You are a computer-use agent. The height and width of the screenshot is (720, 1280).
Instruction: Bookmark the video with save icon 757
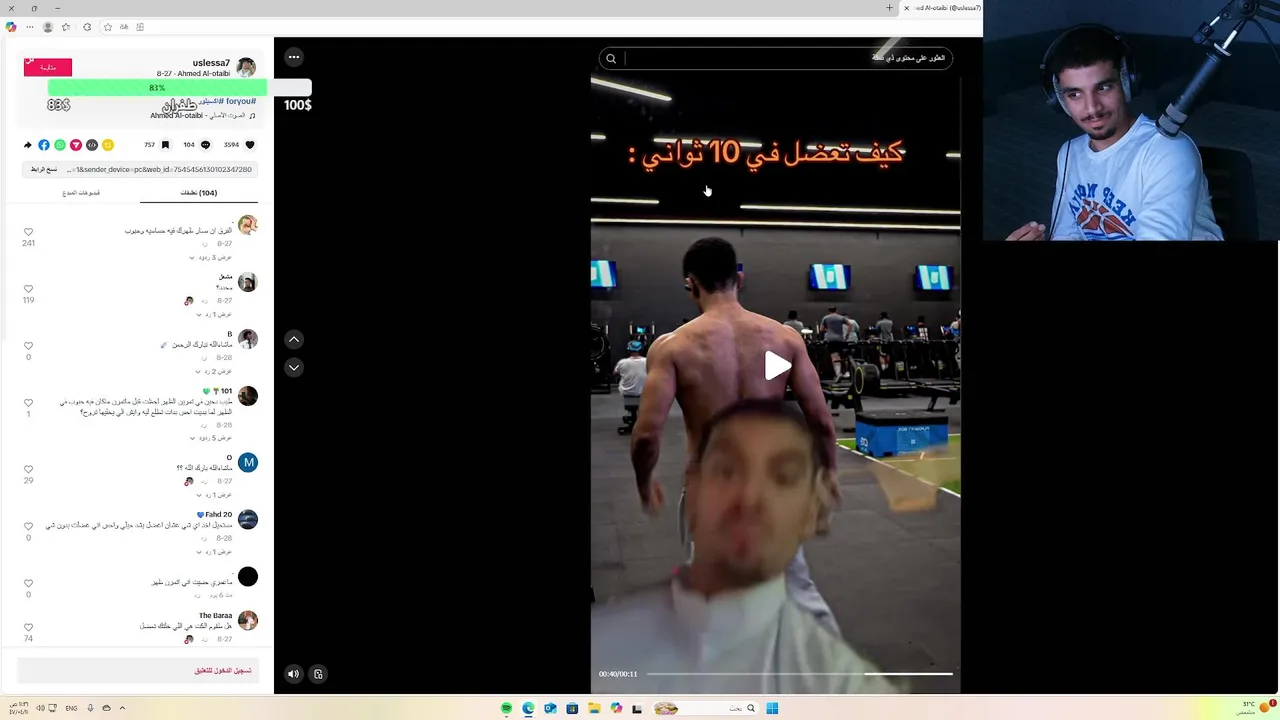coord(166,145)
